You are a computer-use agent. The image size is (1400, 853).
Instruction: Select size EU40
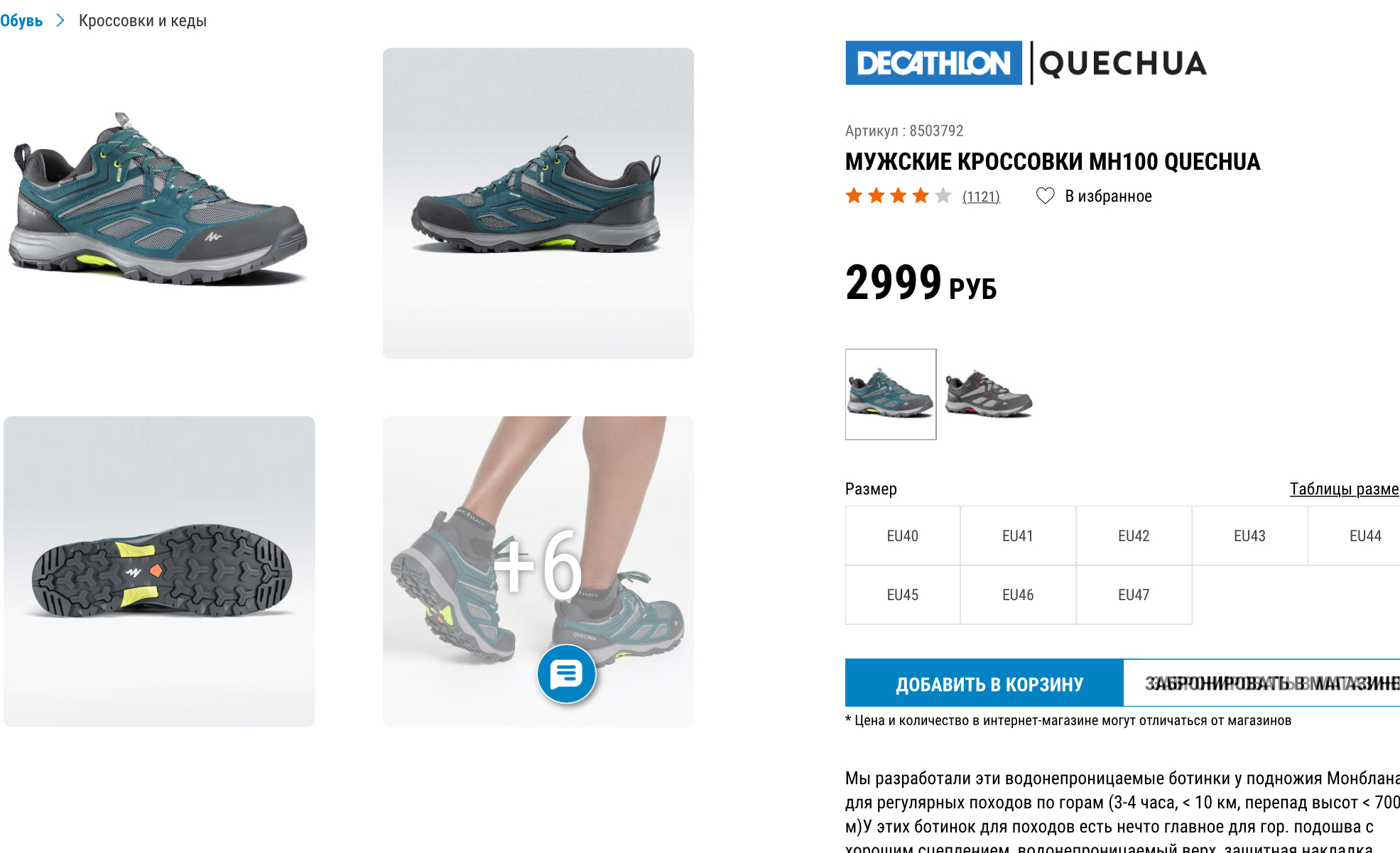click(903, 536)
